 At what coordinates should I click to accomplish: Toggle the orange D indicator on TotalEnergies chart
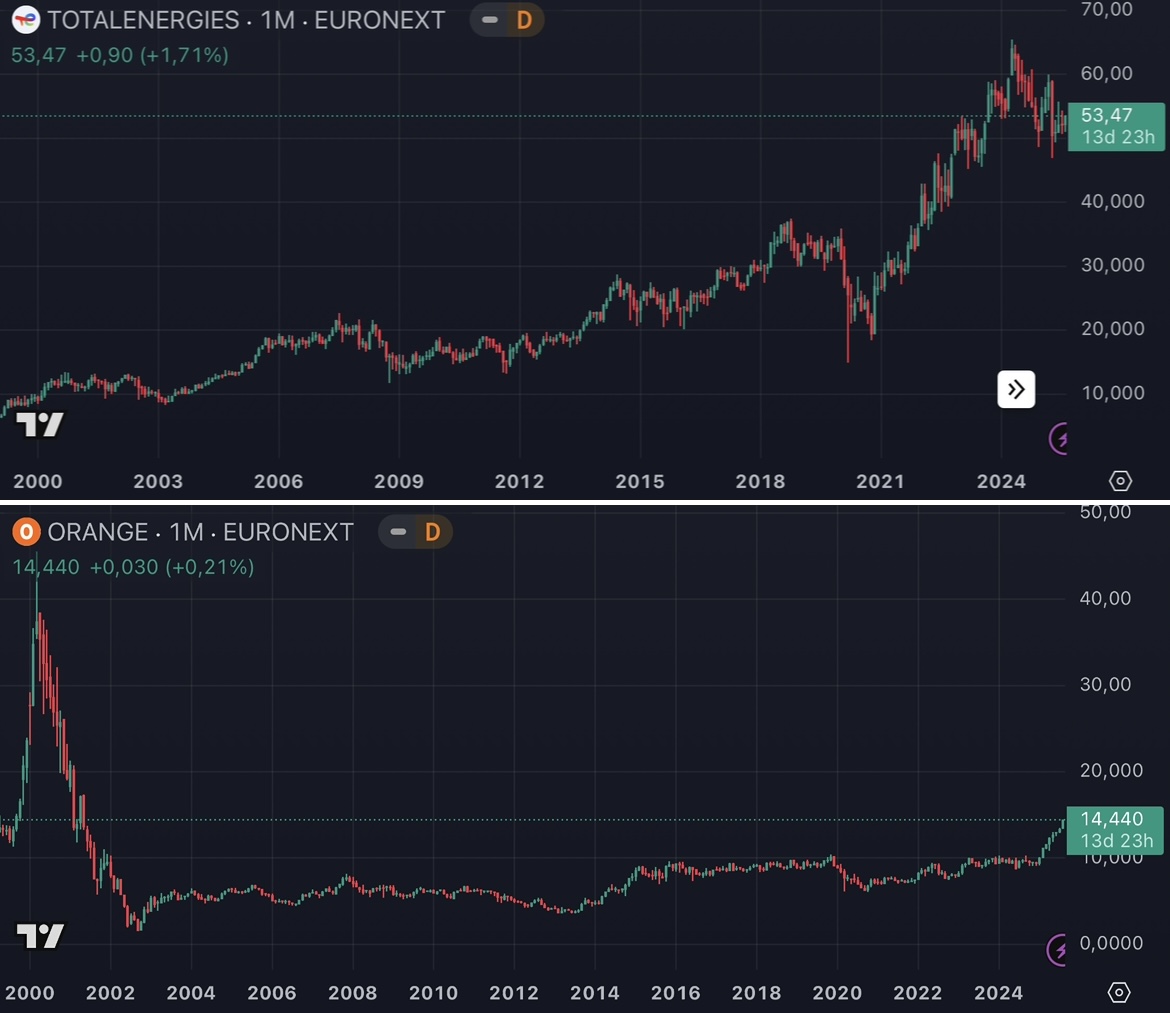tap(524, 20)
